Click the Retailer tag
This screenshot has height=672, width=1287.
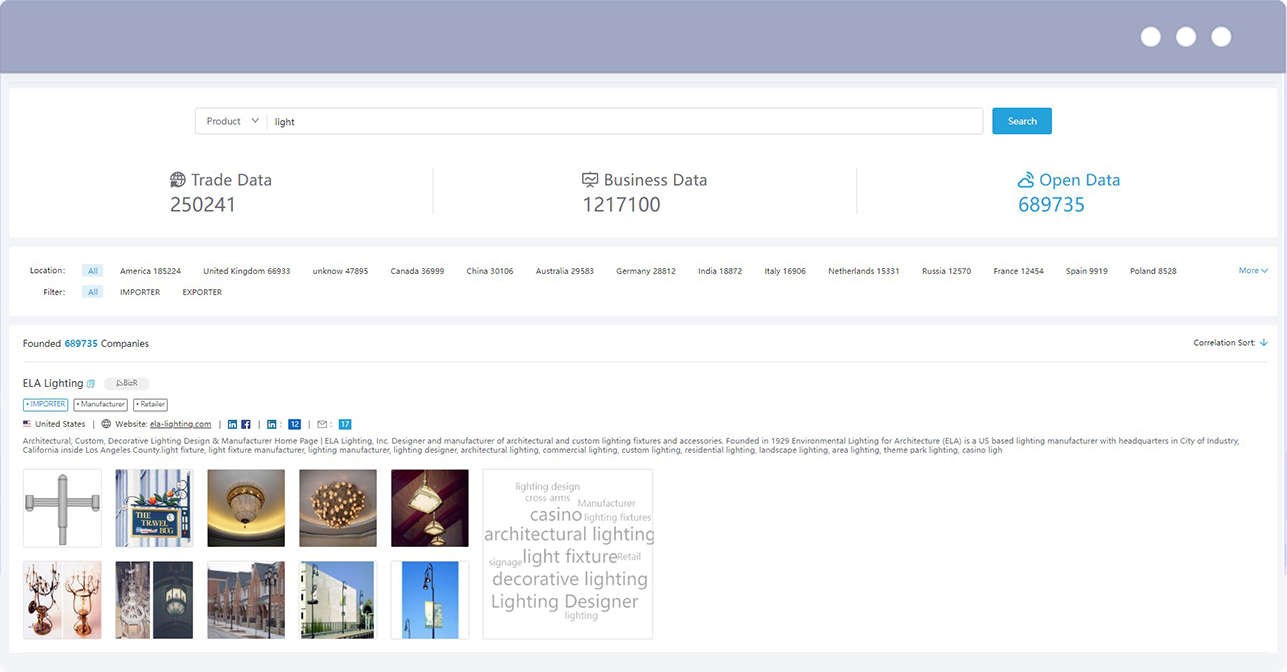150,405
